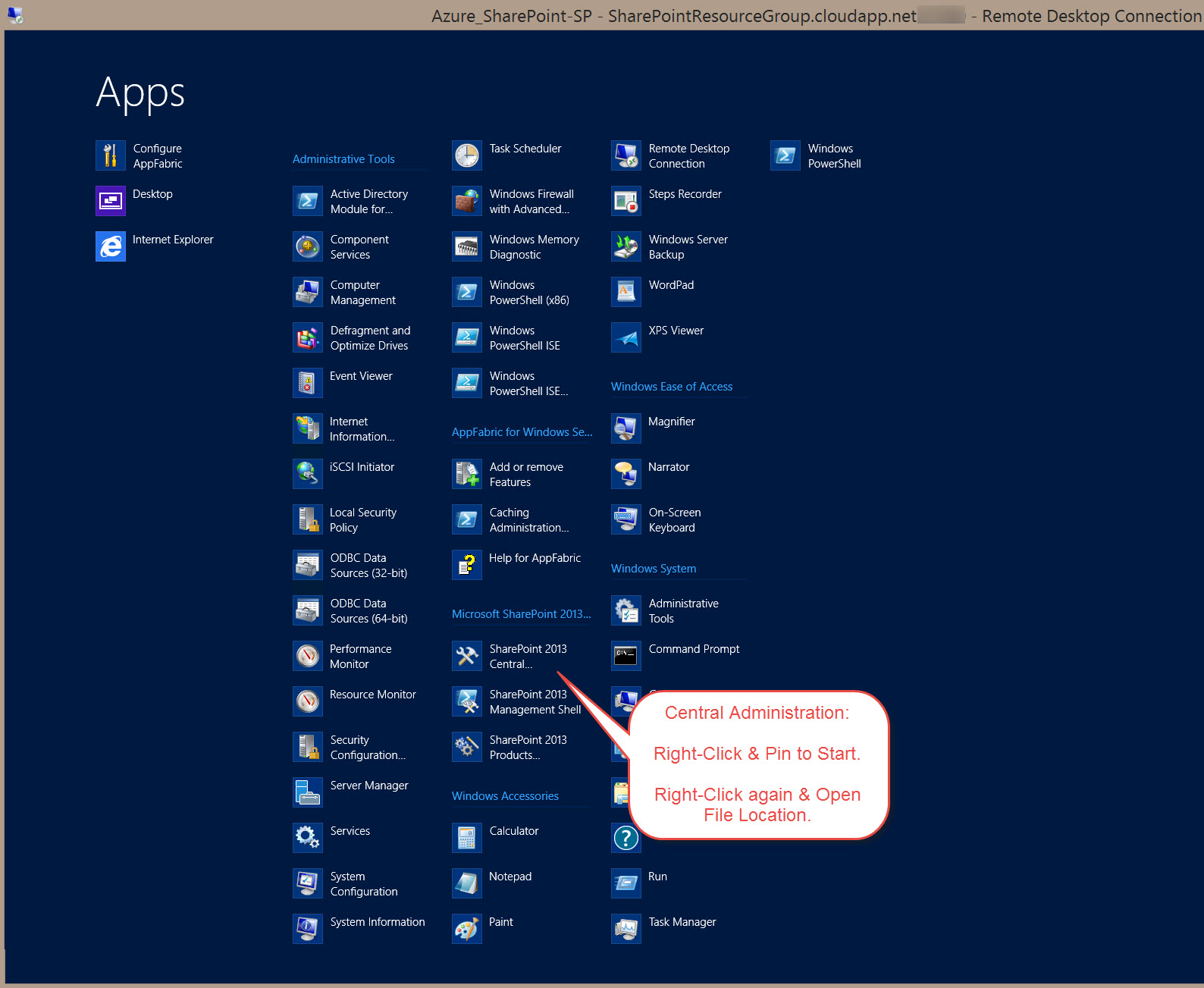Click the Security Configuration label

[x=368, y=748]
